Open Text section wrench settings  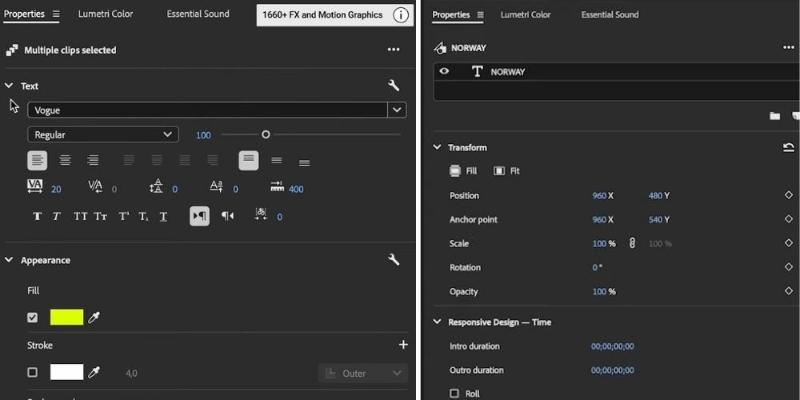pyautogui.click(x=394, y=86)
